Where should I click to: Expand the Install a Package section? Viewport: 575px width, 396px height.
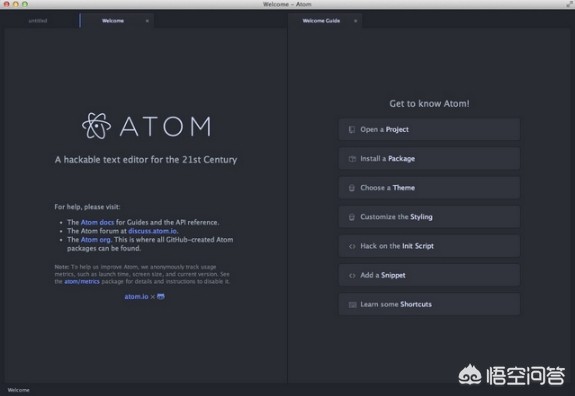point(429,158)
